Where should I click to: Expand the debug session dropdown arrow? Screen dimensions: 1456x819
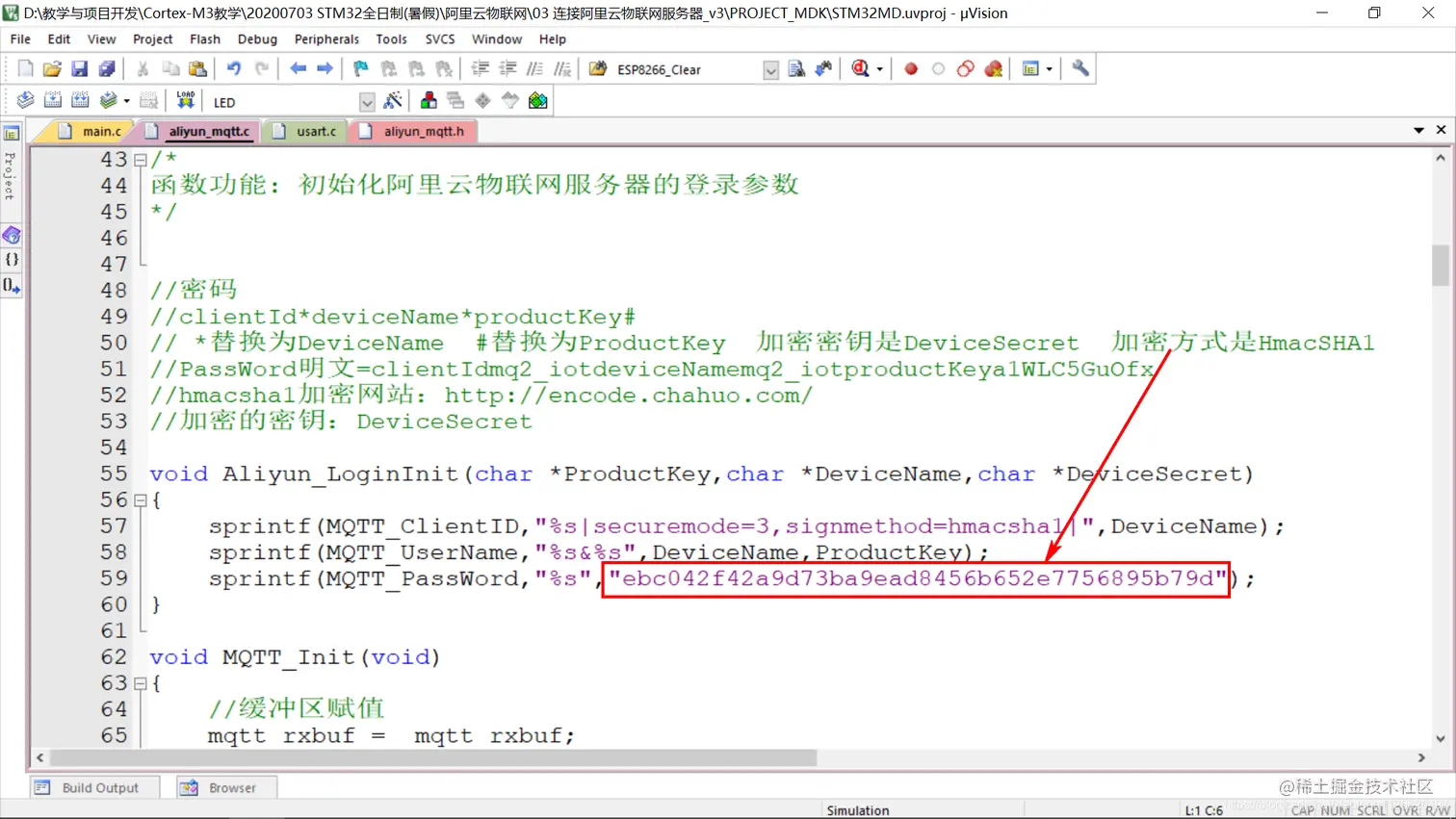(879, 69)
